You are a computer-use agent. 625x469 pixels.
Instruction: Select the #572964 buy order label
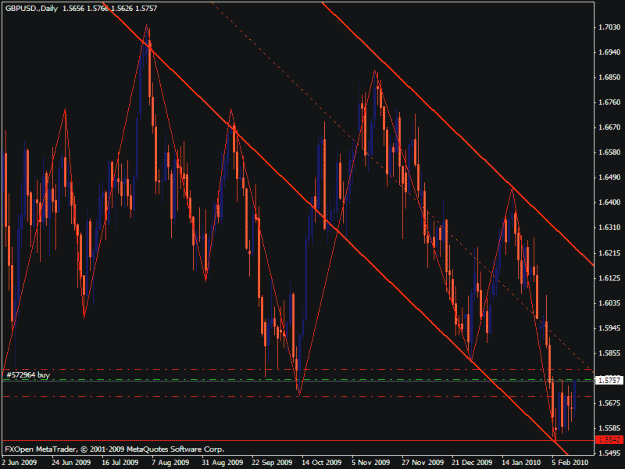coord(28,375)
